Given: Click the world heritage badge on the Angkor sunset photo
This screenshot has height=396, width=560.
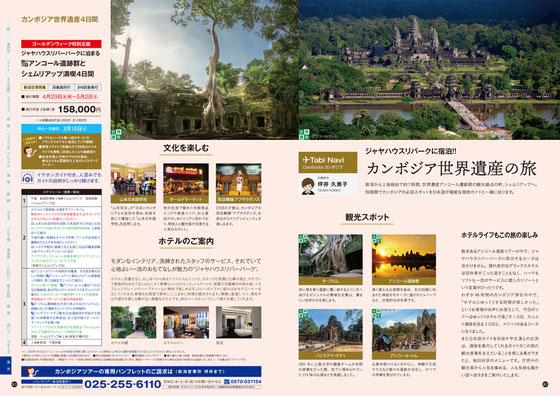Looking at the screenshot, I should [x=376, y=239].
